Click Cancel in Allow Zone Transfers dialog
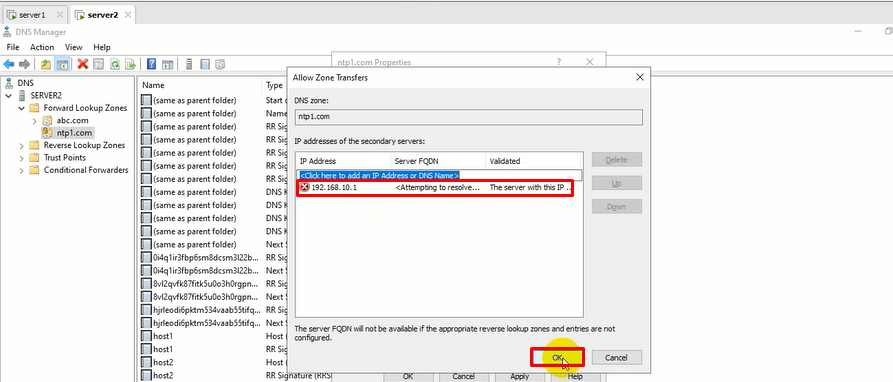This screenshot has height=382, width=893. [617, 358]
